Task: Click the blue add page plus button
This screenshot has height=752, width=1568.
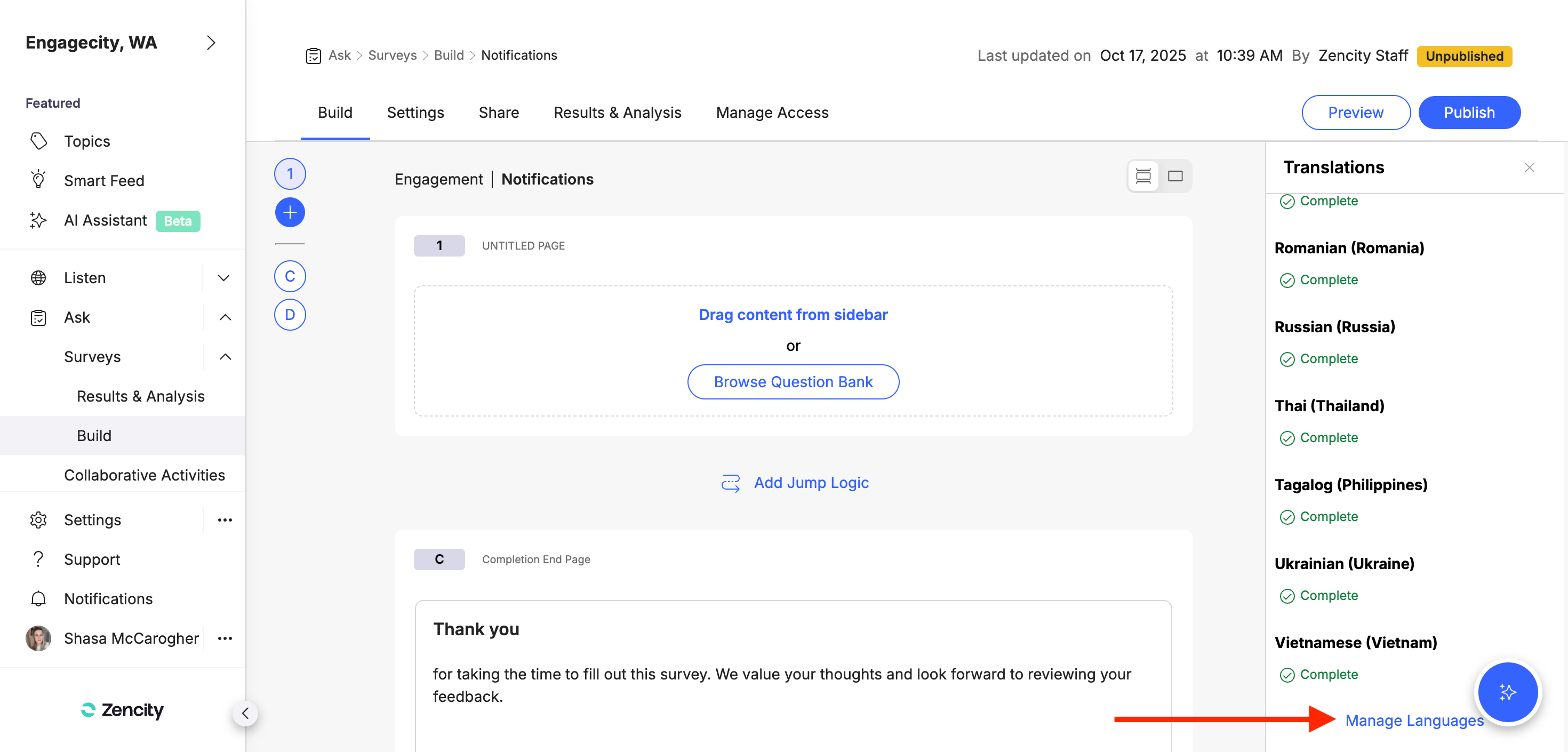Action: [290, 212]
